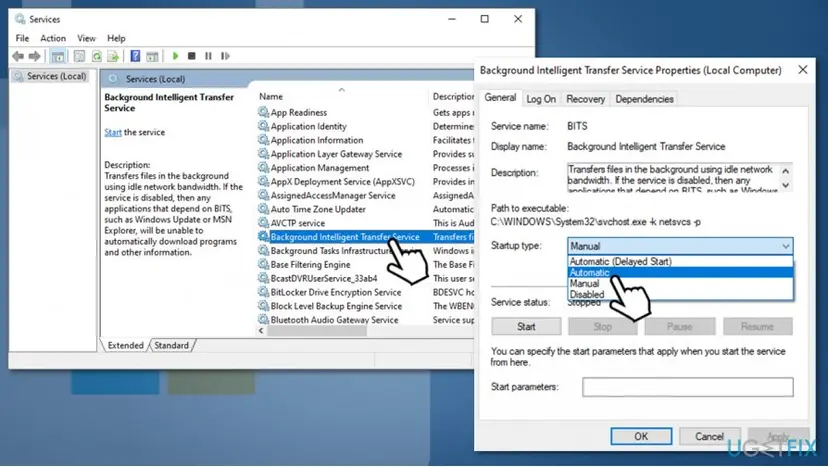Image resolution: width=828 pixels, height=467 pixels.
Task: Open the View menu
Action: [x=86, y=38]
